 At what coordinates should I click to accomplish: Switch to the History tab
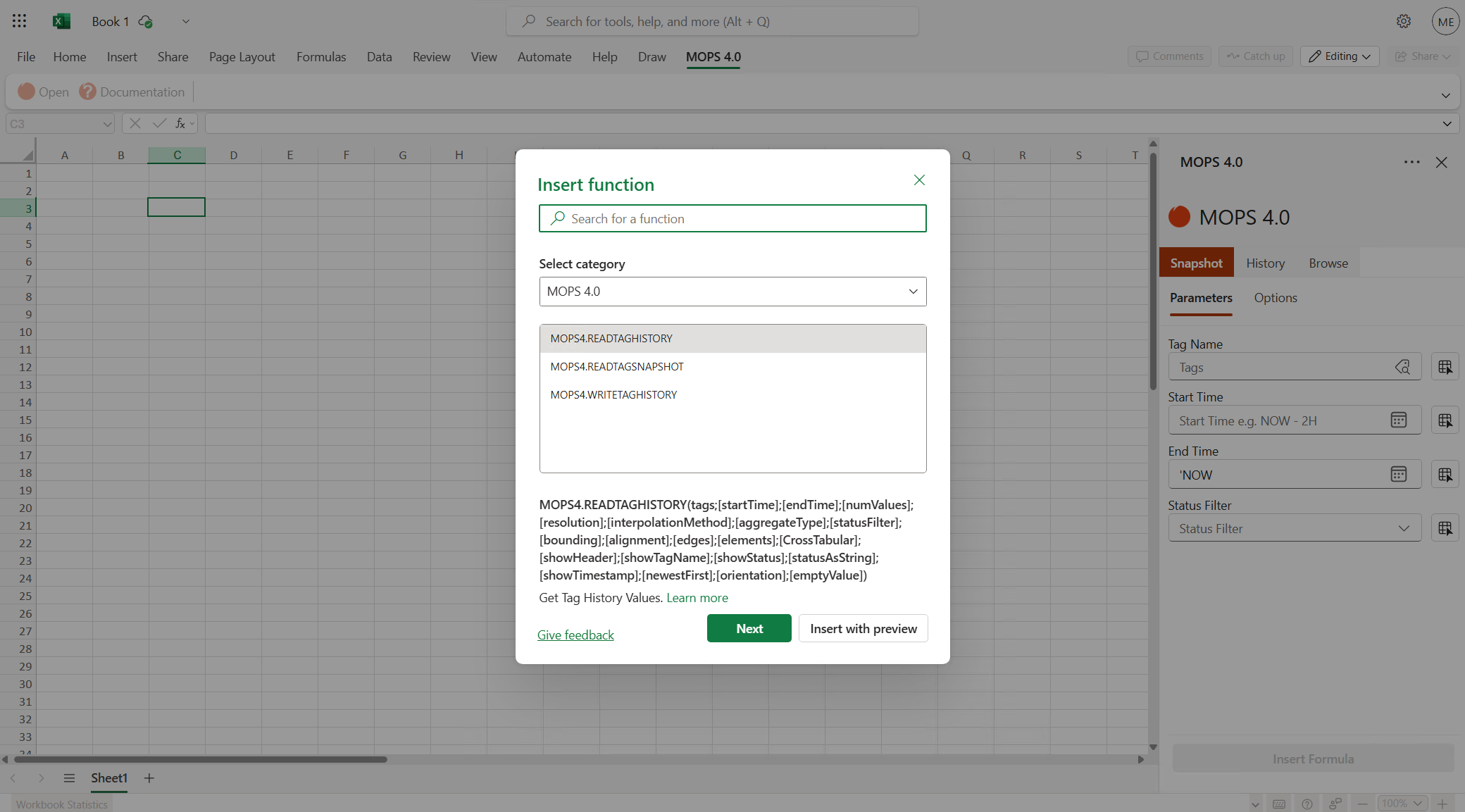coord(1265,263)
